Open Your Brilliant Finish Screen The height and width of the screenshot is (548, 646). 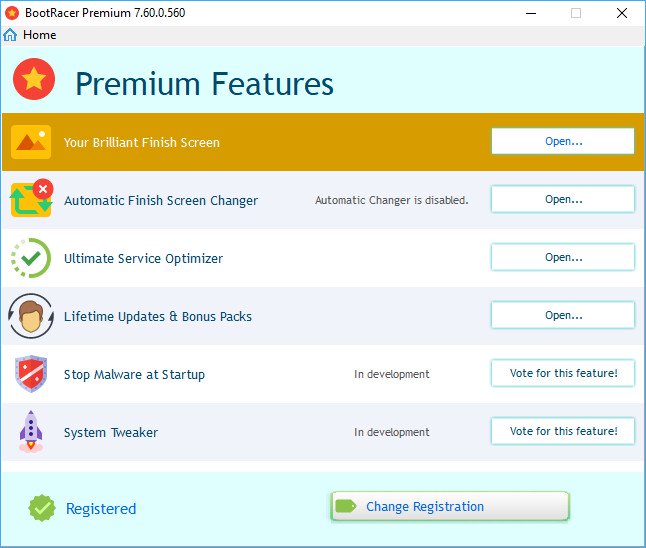point(563,141)
